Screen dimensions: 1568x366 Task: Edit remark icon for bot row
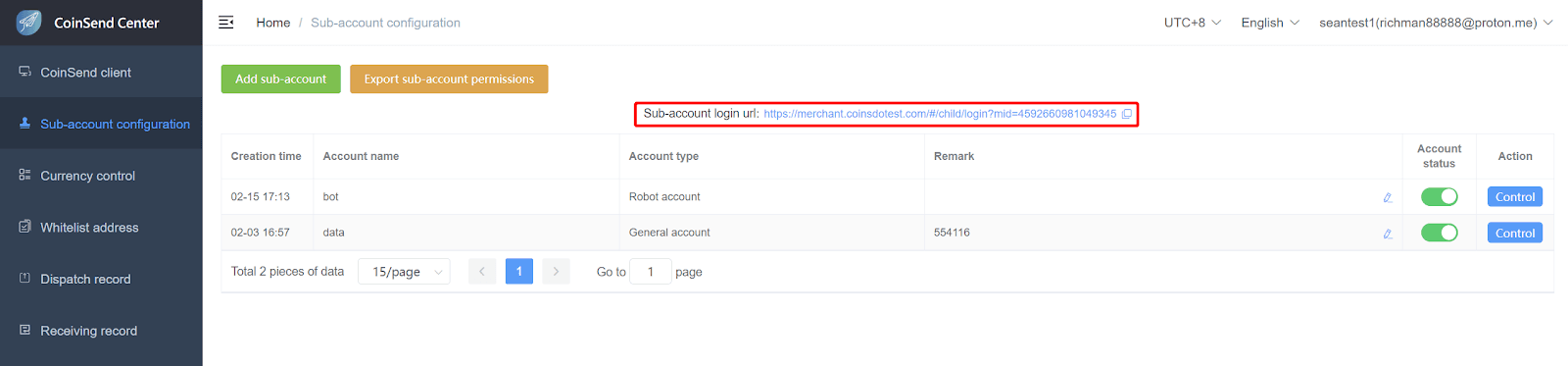pyautogui.click(x=1388, y=197)
